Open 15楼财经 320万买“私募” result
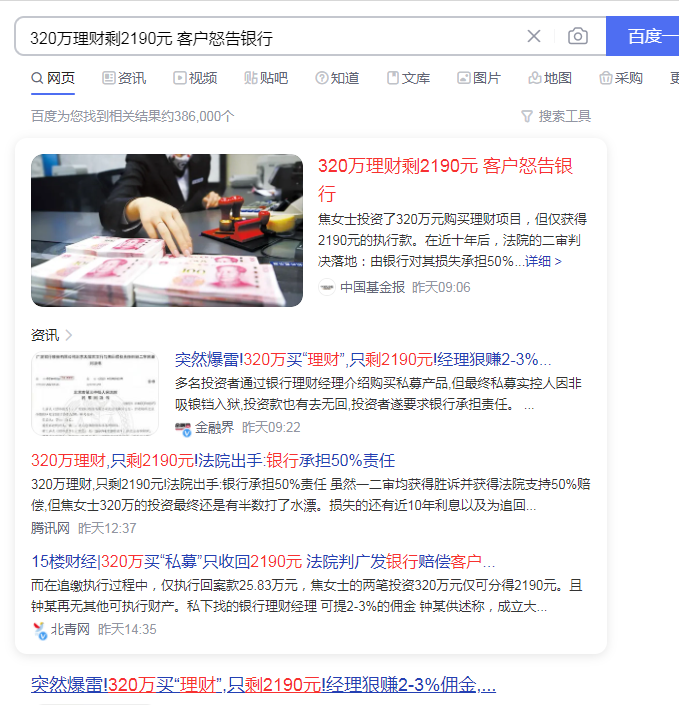This screenshot has height=705, width=679. [x=263, y=562]
